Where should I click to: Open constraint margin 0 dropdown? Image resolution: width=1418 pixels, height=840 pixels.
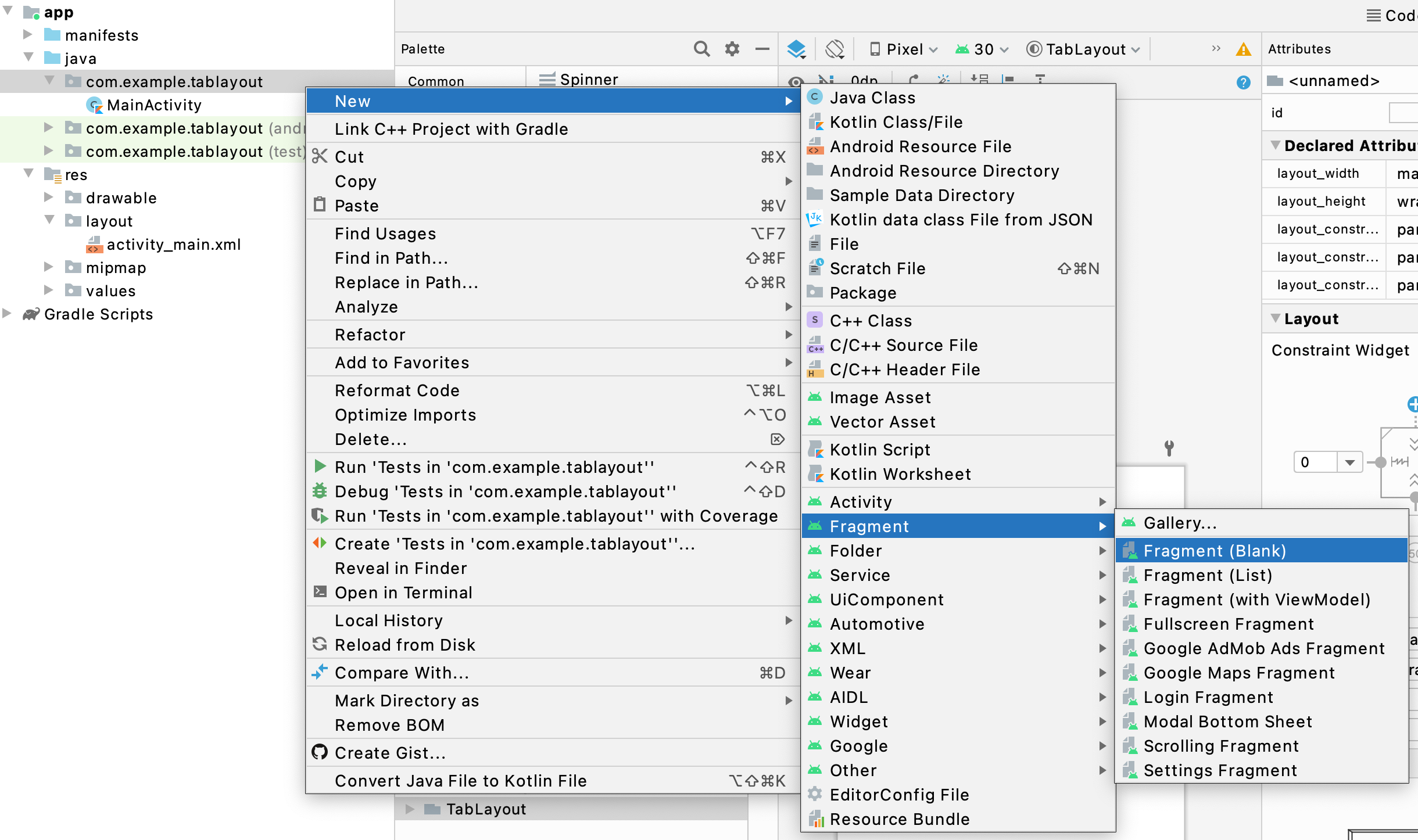1349,462
